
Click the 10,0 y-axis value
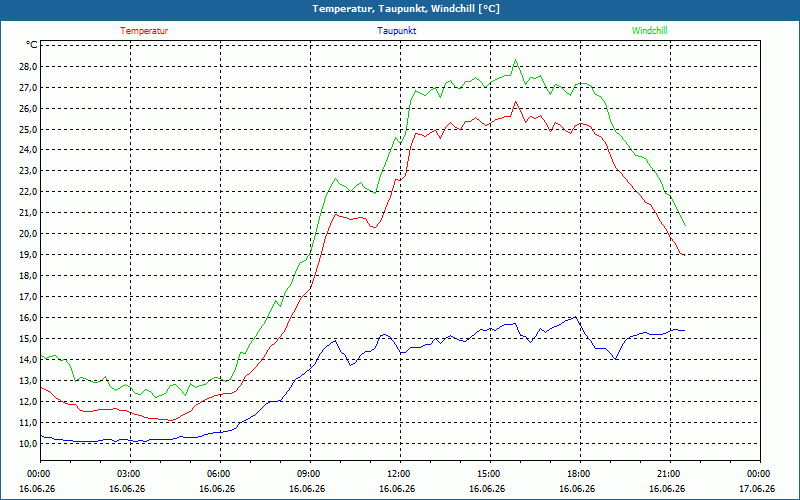(x=28, y=443)
